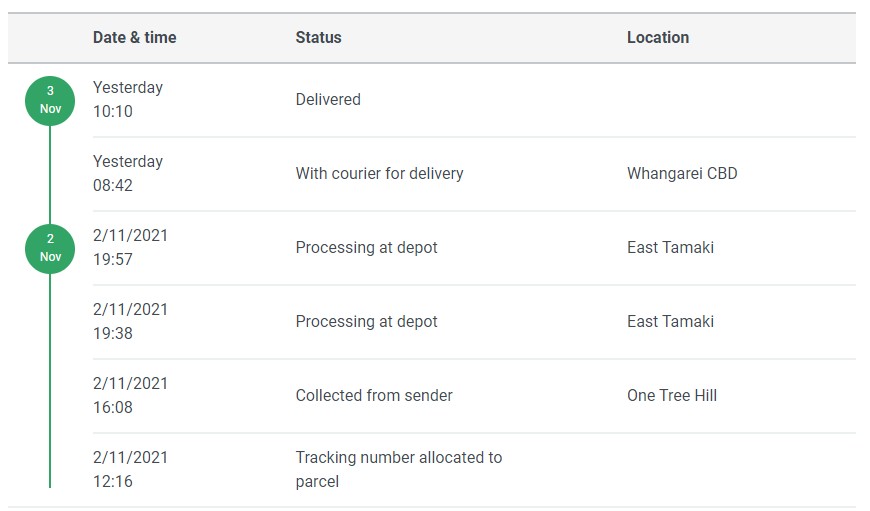Click the Date & time column header
The height and width of the screenshot is (511, 870).
coord(134,38)
